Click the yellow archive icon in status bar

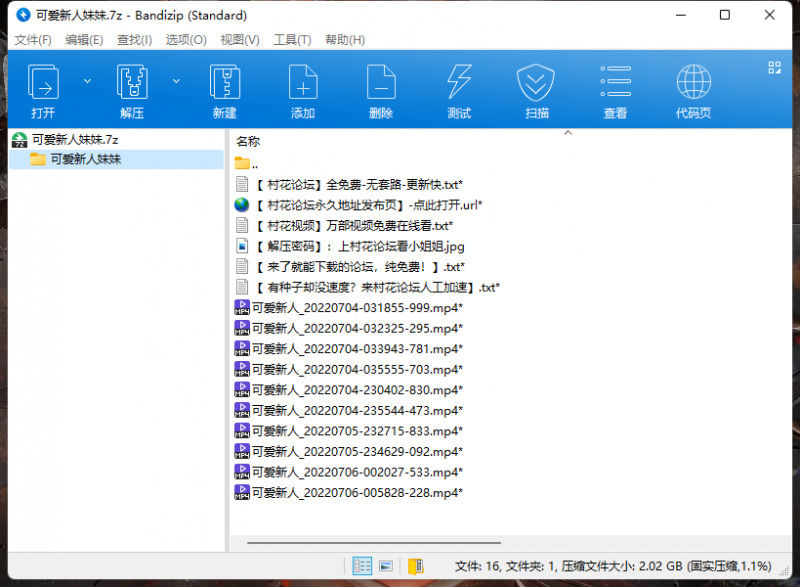coord(415,566)
